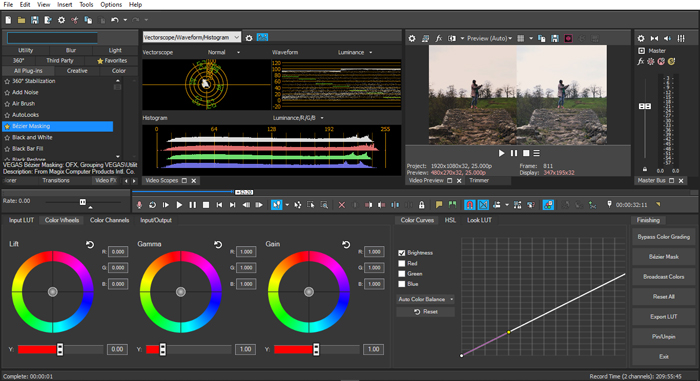Image resolution: width=700 pixels, height=381 pixels.
Task: Enable the Red curve checkbox
Action: 402,264
